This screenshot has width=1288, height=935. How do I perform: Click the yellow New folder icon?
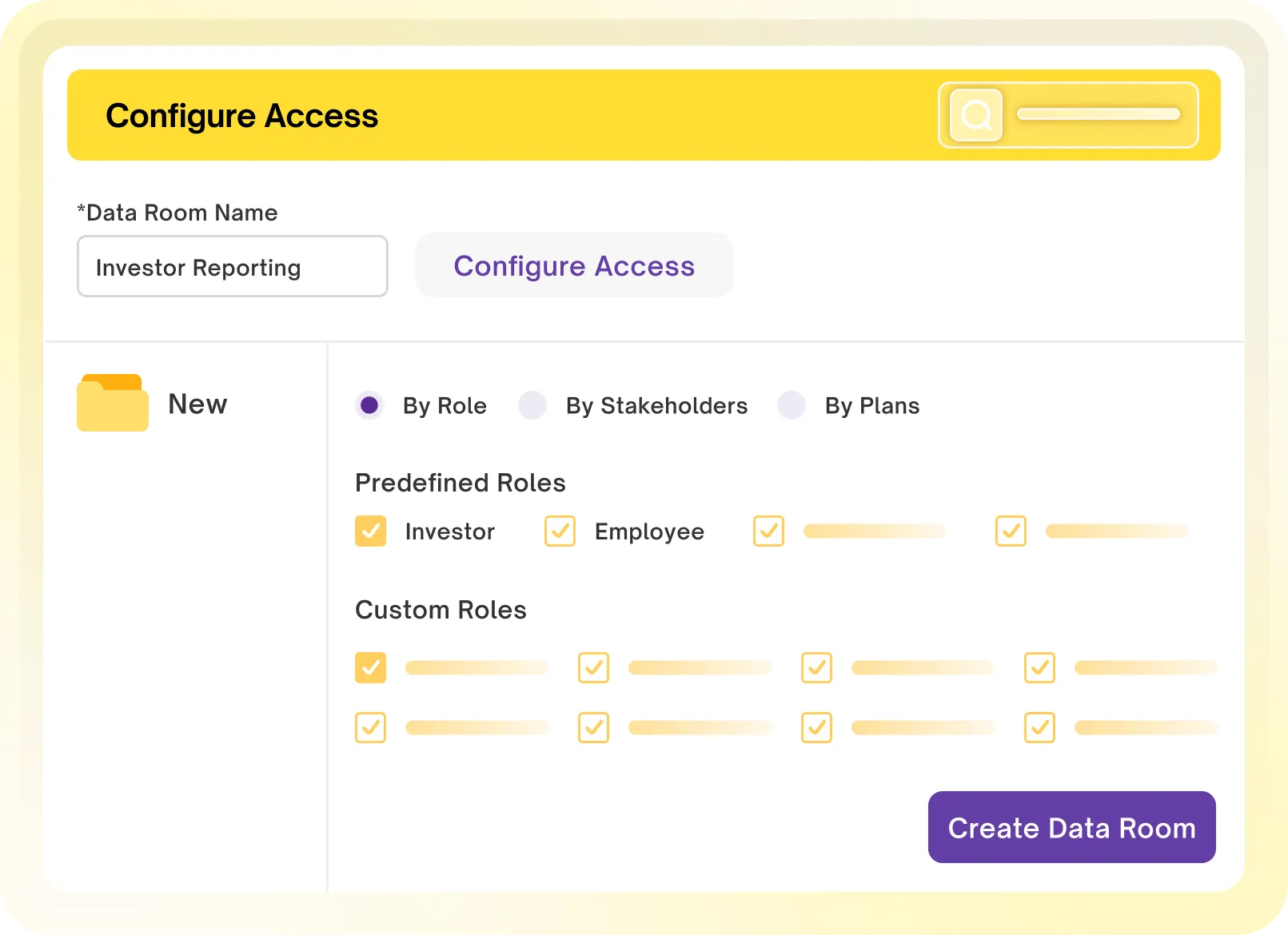113,403
